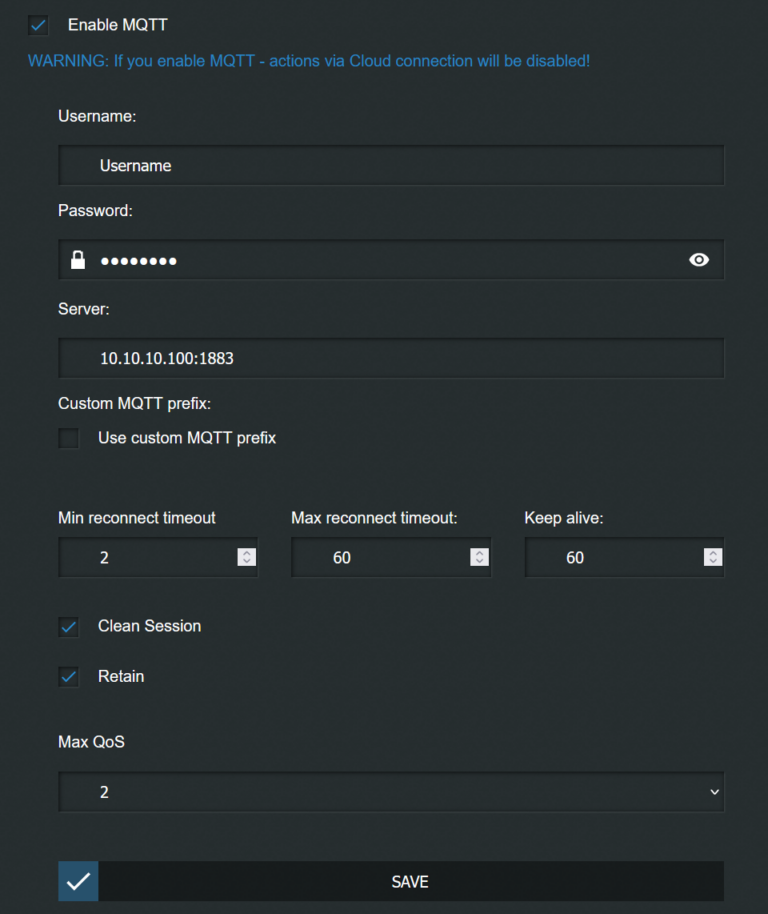Image resolution: width=768 pixels, height=914 pixels.
Task: Click the lock icon in the Password field
Action: coord(78,260)
